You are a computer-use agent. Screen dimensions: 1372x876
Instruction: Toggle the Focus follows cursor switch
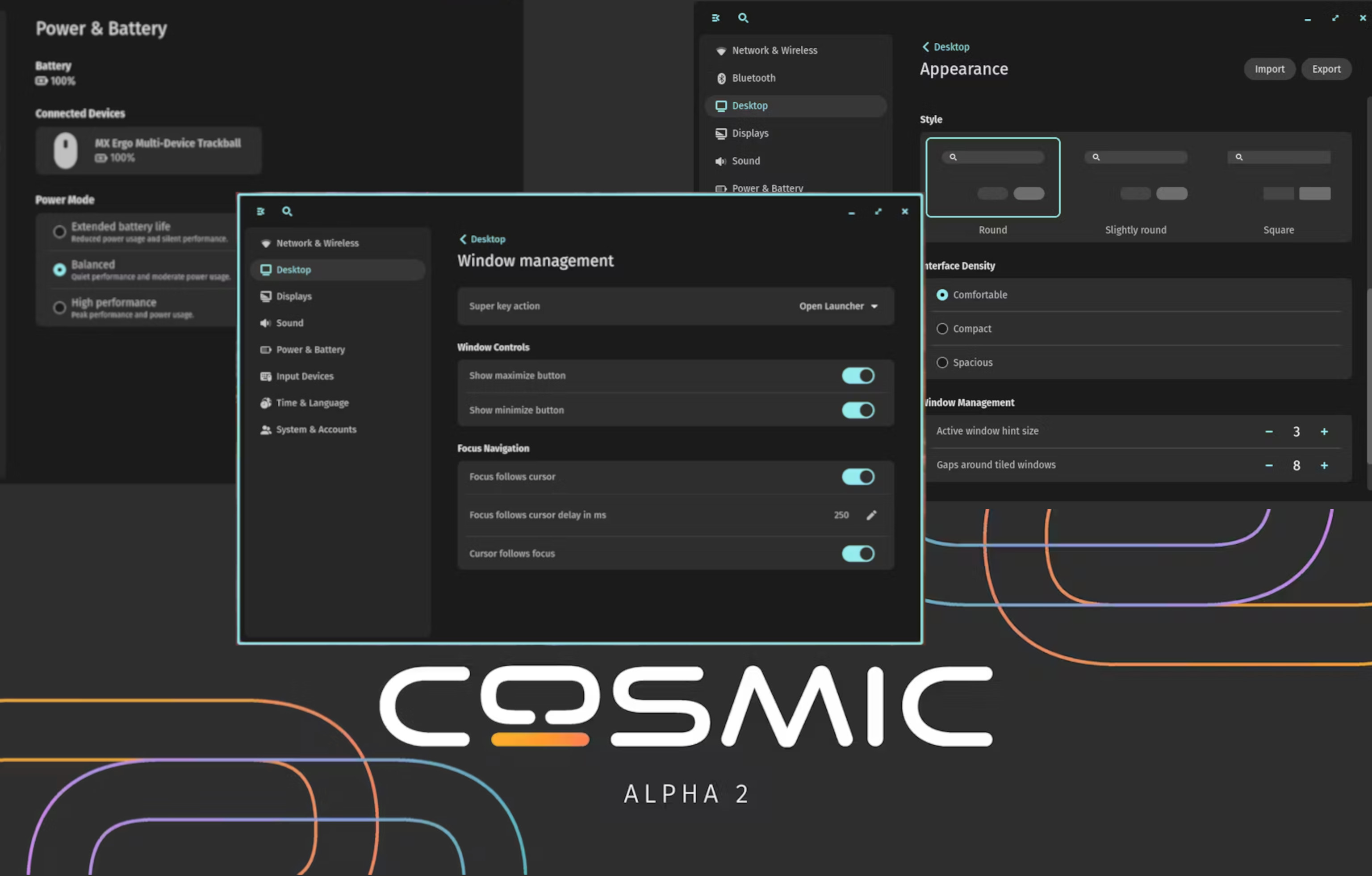click(857, 476)
